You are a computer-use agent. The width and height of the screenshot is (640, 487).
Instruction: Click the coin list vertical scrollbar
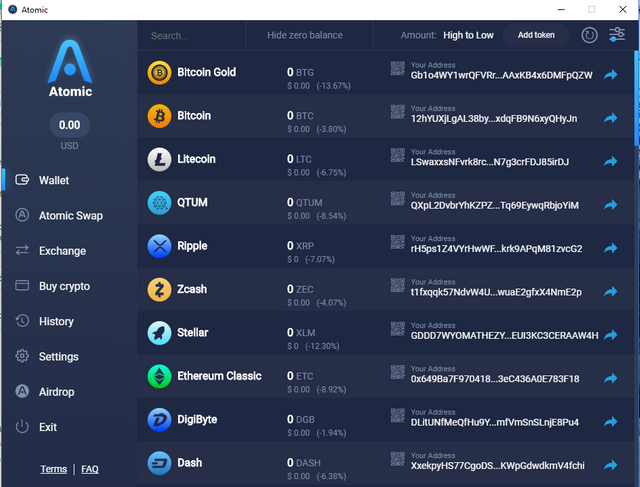[636, 98]
